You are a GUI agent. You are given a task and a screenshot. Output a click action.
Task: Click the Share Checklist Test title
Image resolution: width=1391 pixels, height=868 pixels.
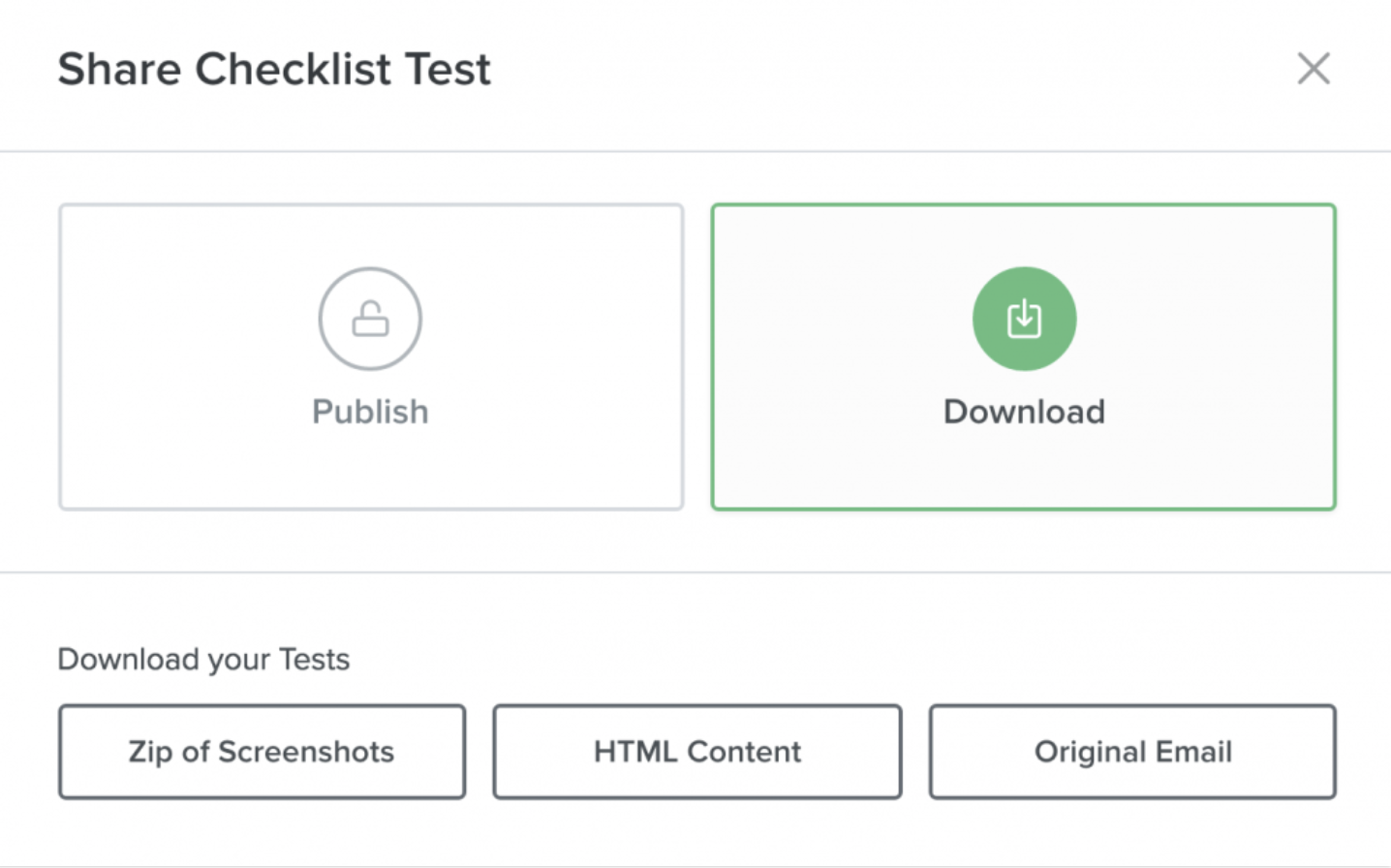pyautogui.click(x=274, y=68)
